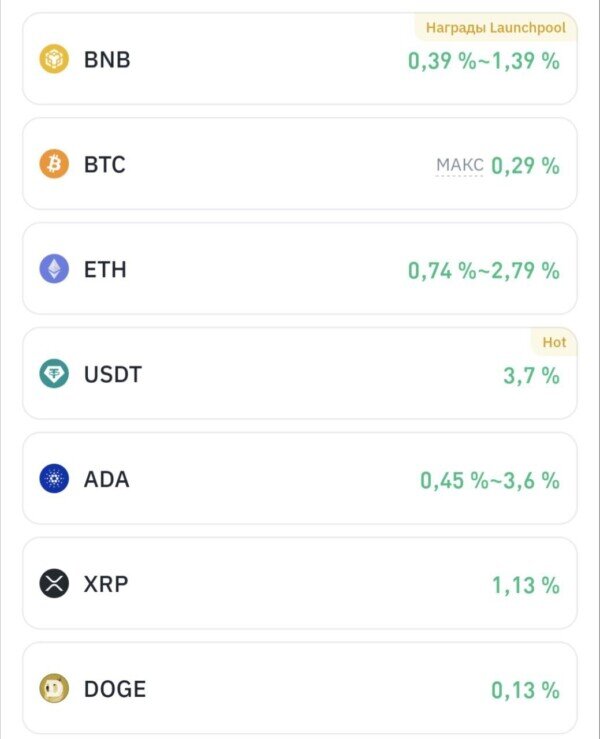This screenshot has width=600, height=739.
Task: Click the orange Bitcoin icon
Action: (54, 164)
